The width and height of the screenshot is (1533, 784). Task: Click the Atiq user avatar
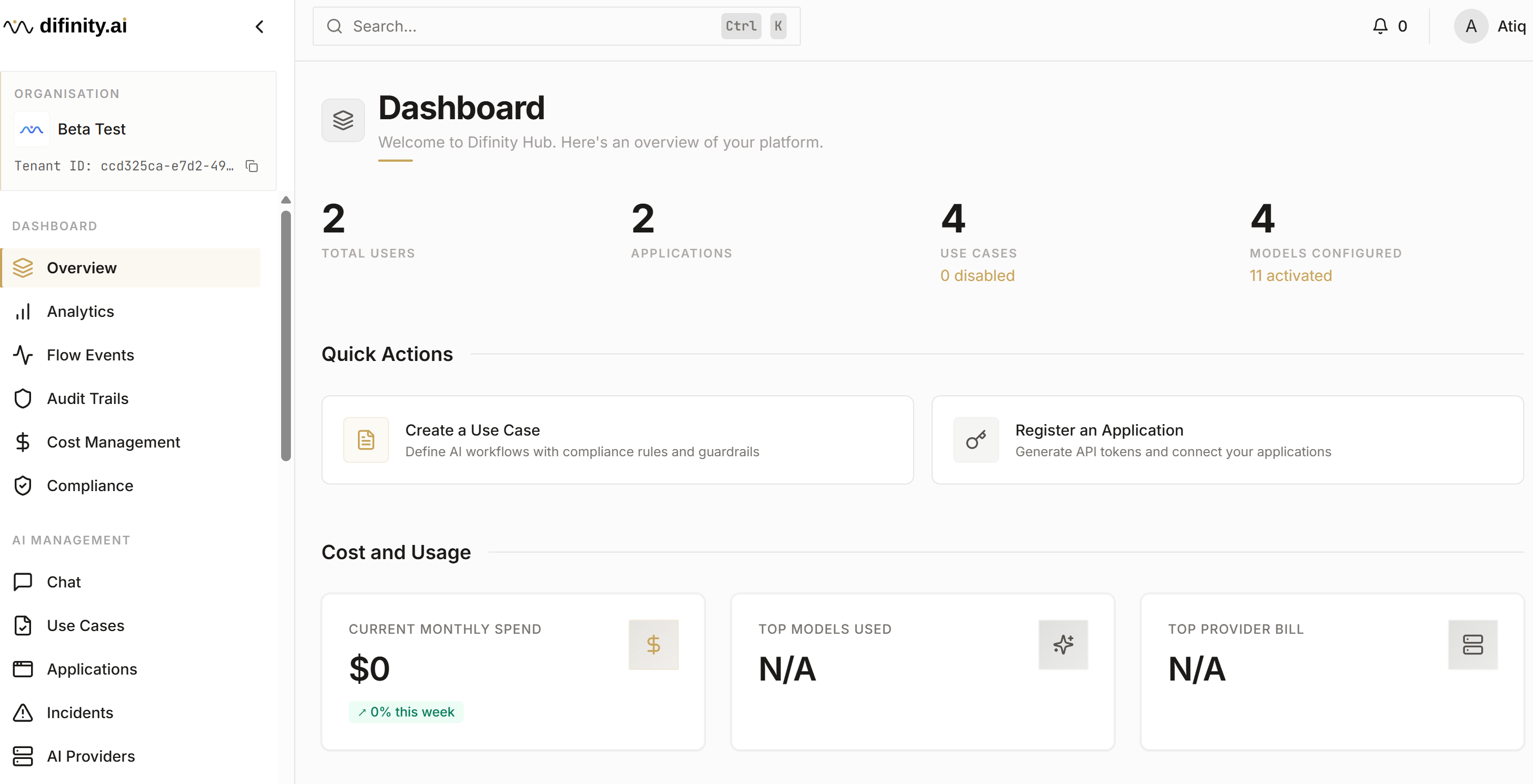point(1470,26)
